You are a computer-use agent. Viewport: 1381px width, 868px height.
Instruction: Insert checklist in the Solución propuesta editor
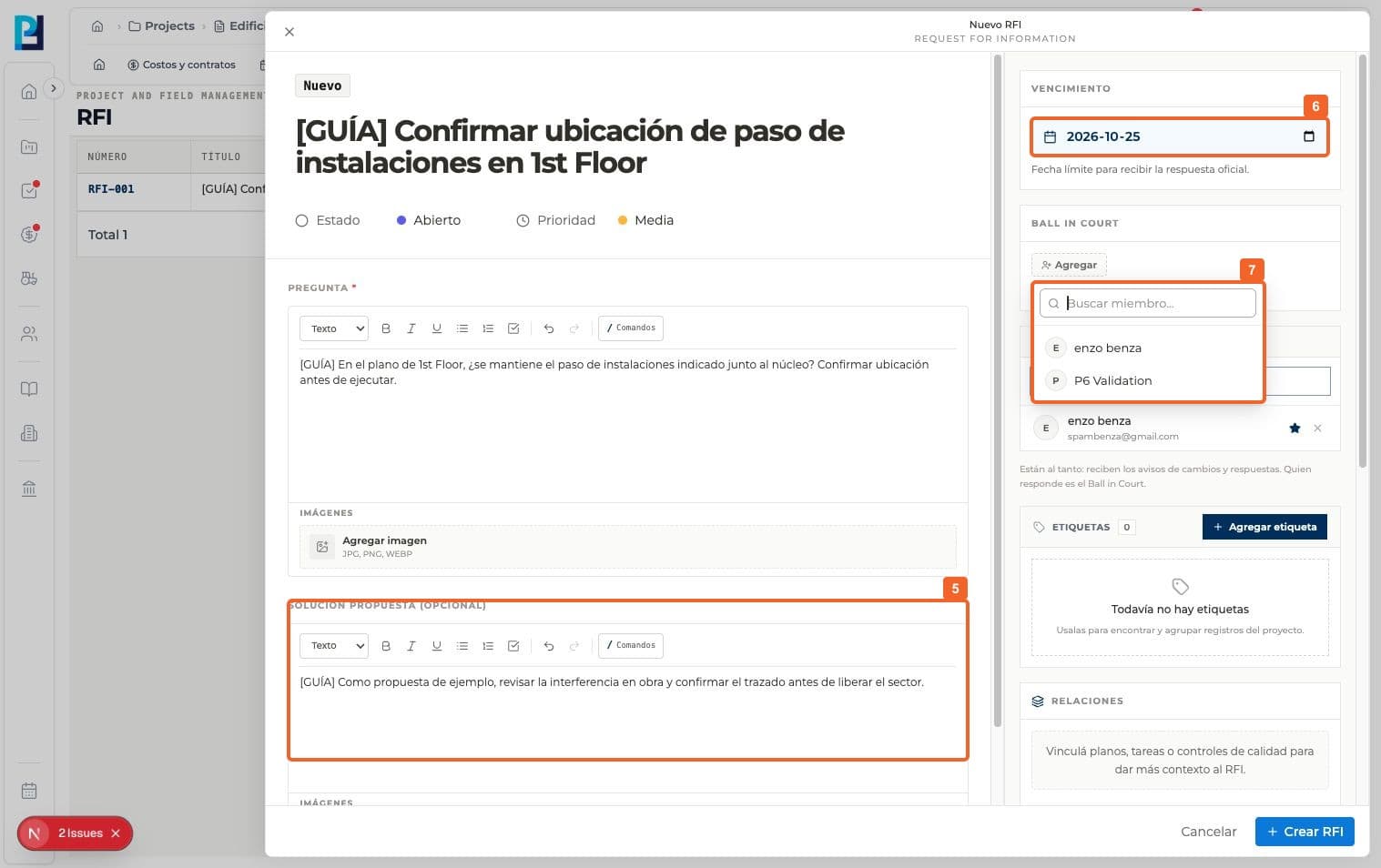point(513,646)
